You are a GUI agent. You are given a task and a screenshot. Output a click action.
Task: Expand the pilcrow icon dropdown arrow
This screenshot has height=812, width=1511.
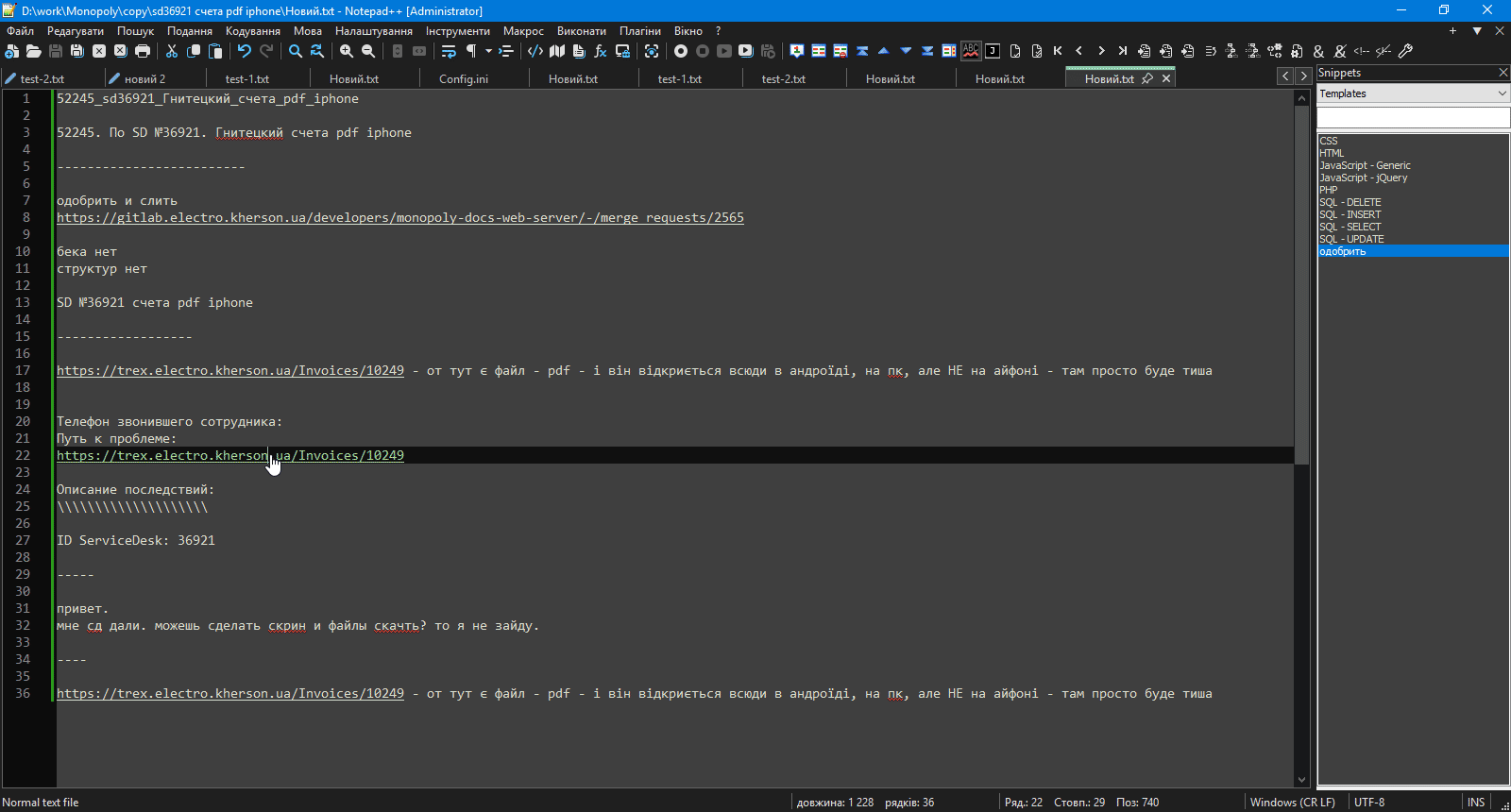coord(488,51)
